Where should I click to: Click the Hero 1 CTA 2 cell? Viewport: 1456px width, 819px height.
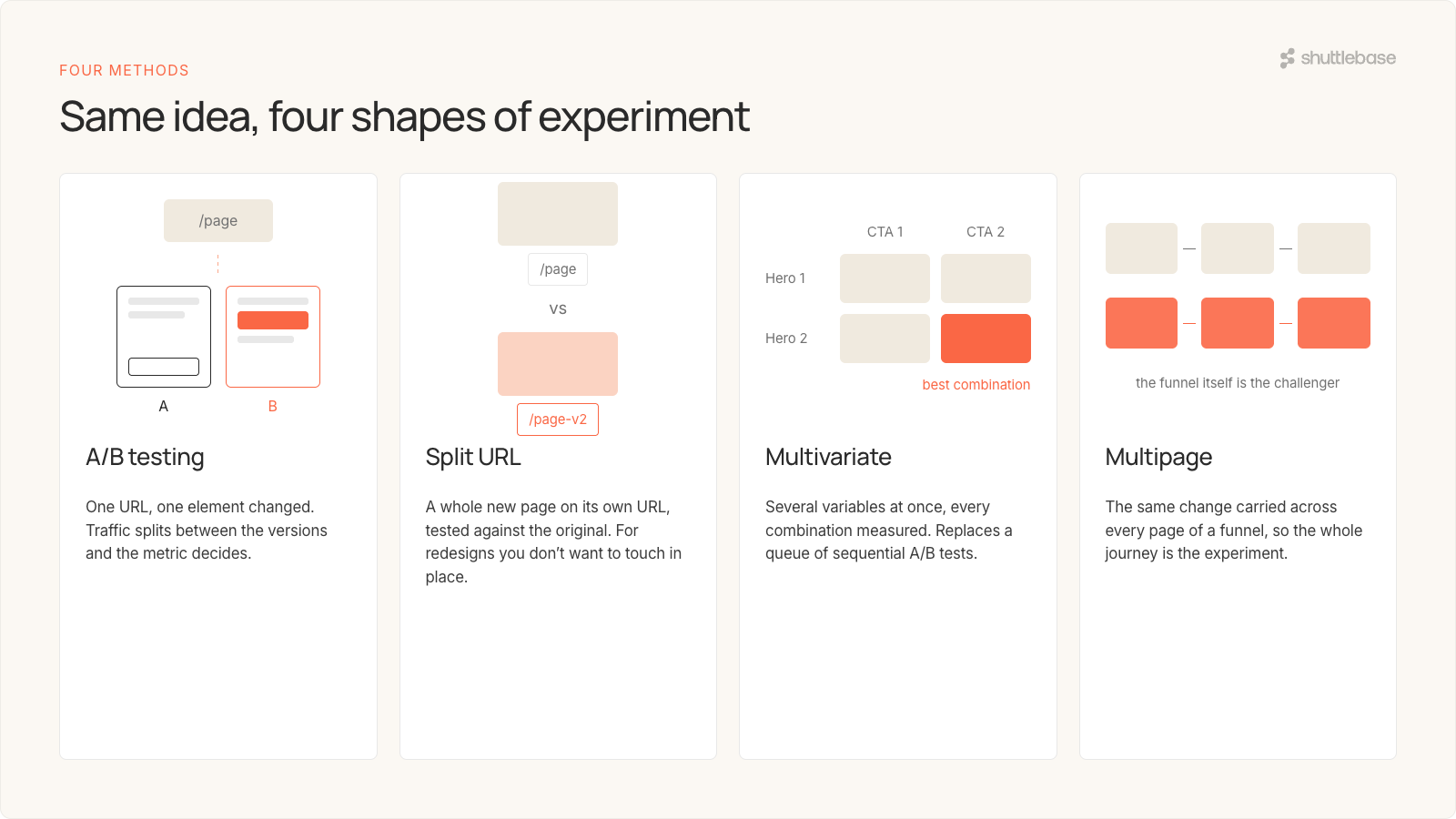coord(986,278)
